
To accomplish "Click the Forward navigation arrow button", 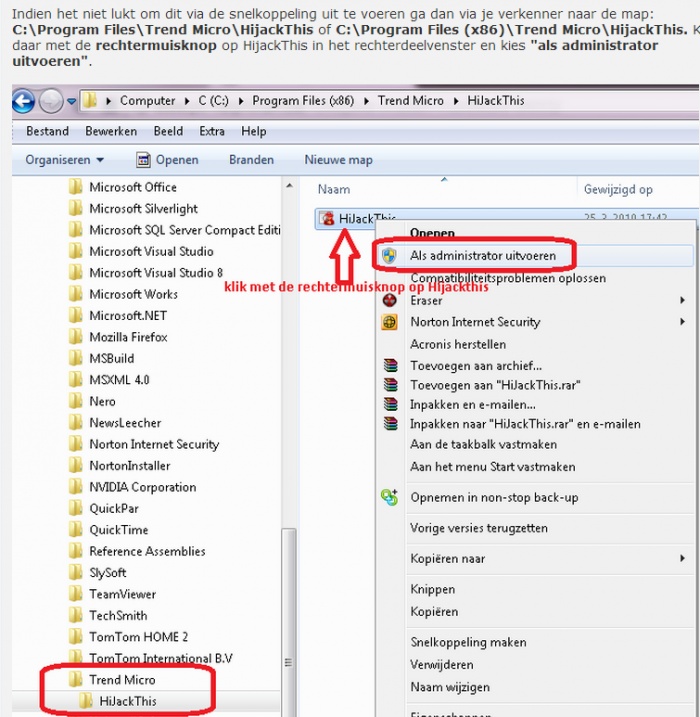I will coord(50,101).
